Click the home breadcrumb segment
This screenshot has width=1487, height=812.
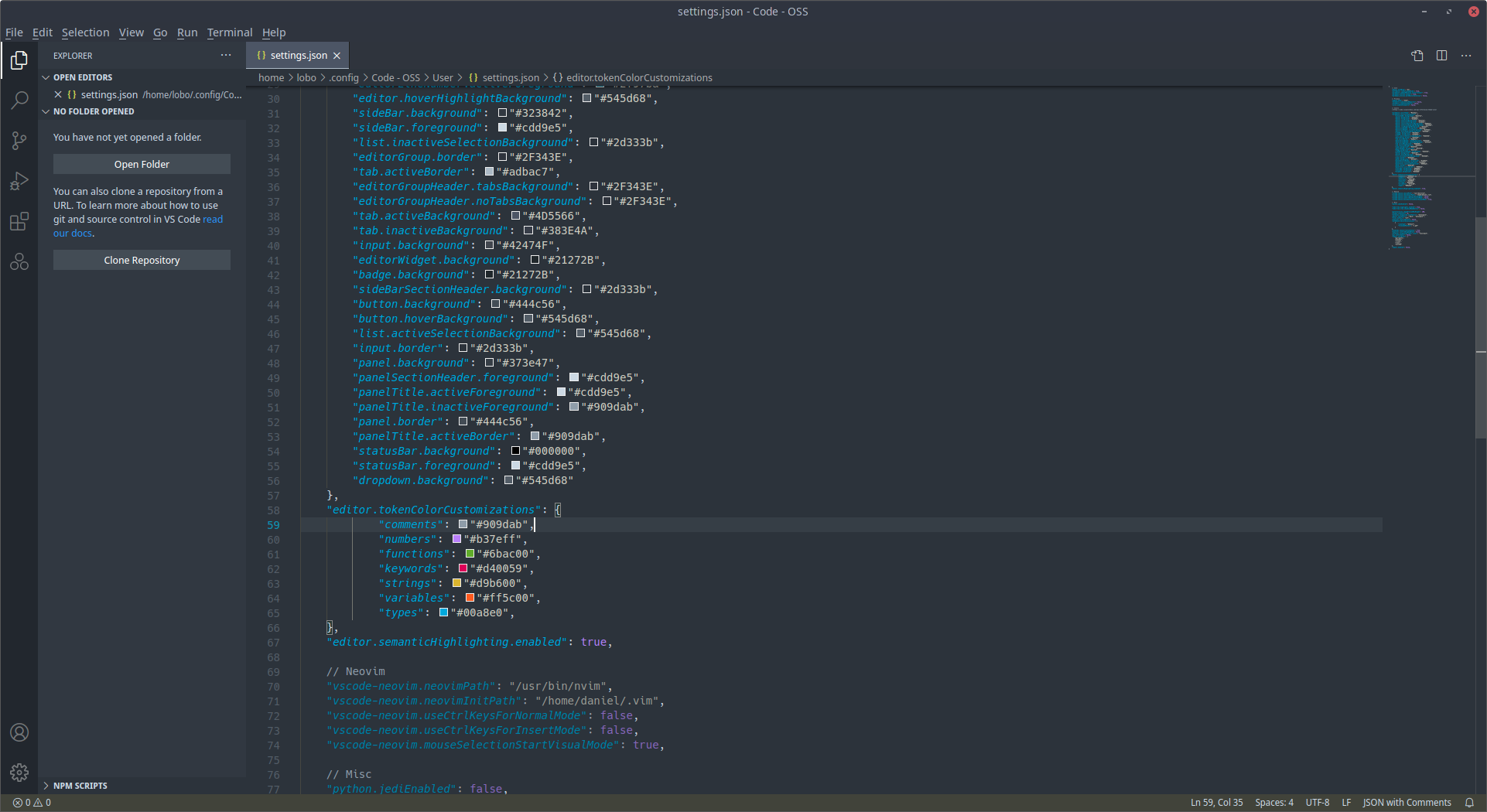tap(271, 77)
